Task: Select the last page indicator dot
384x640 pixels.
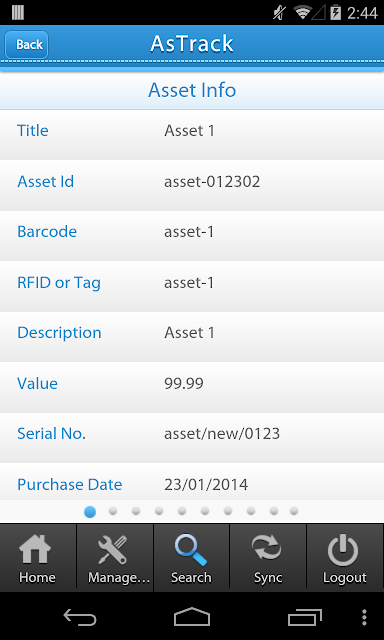Action: coord(294,511)
